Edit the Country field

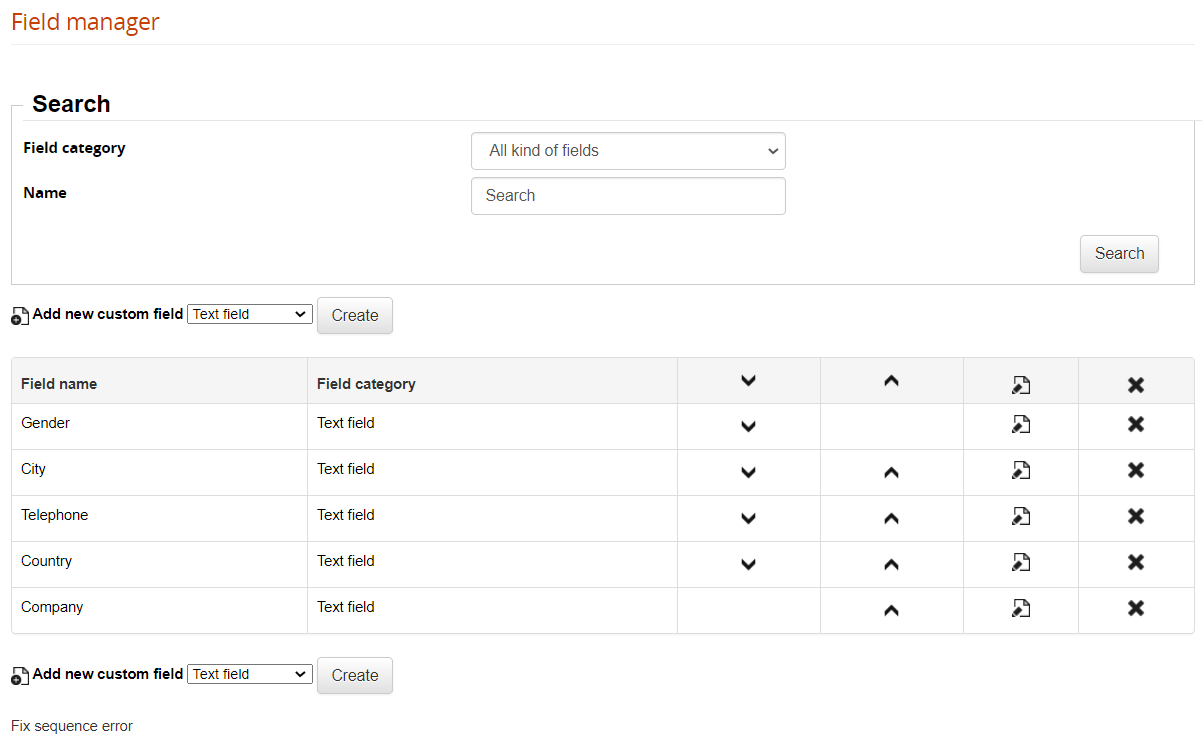(1020, 563)
